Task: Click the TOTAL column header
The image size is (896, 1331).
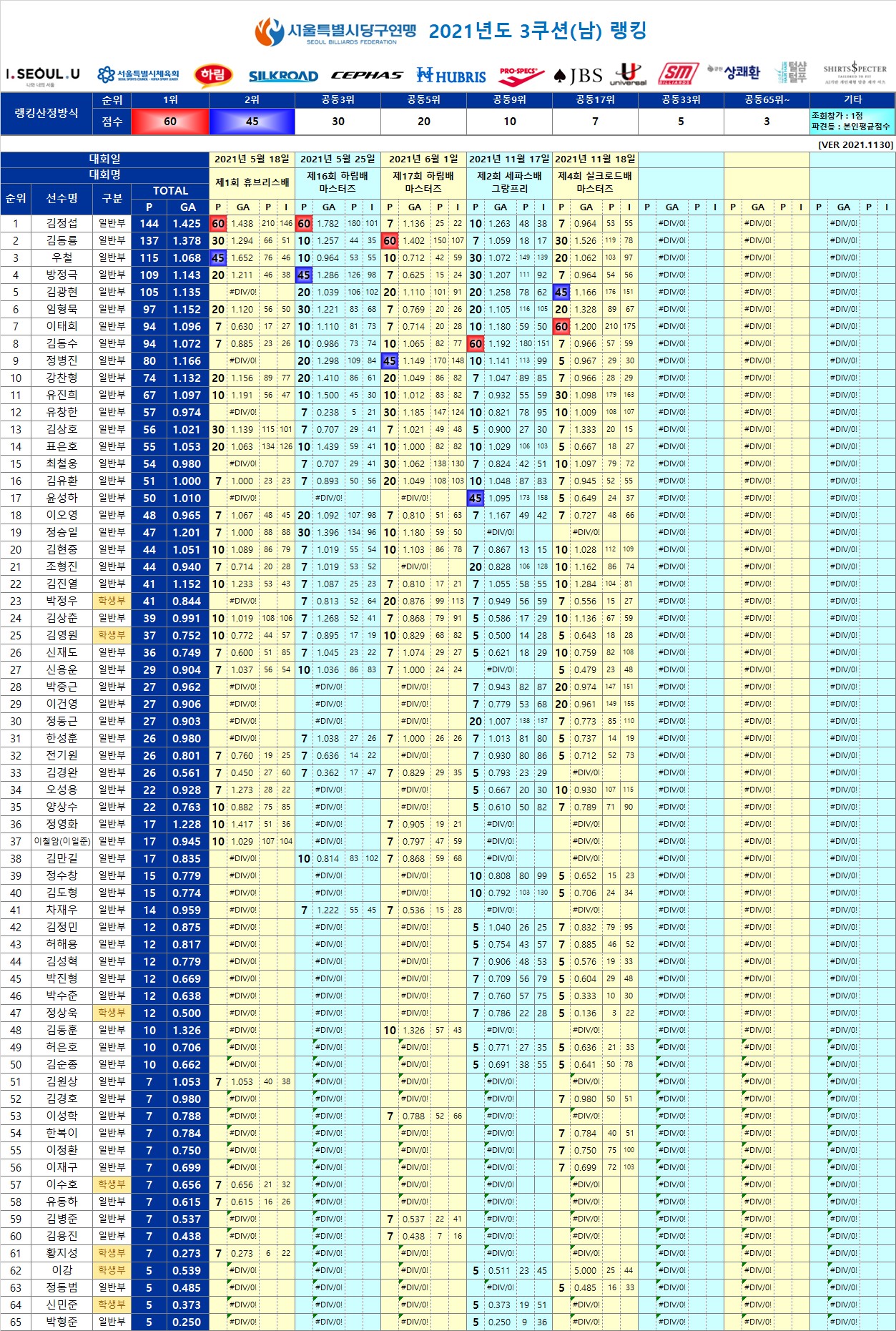Action: pos(170,191)
